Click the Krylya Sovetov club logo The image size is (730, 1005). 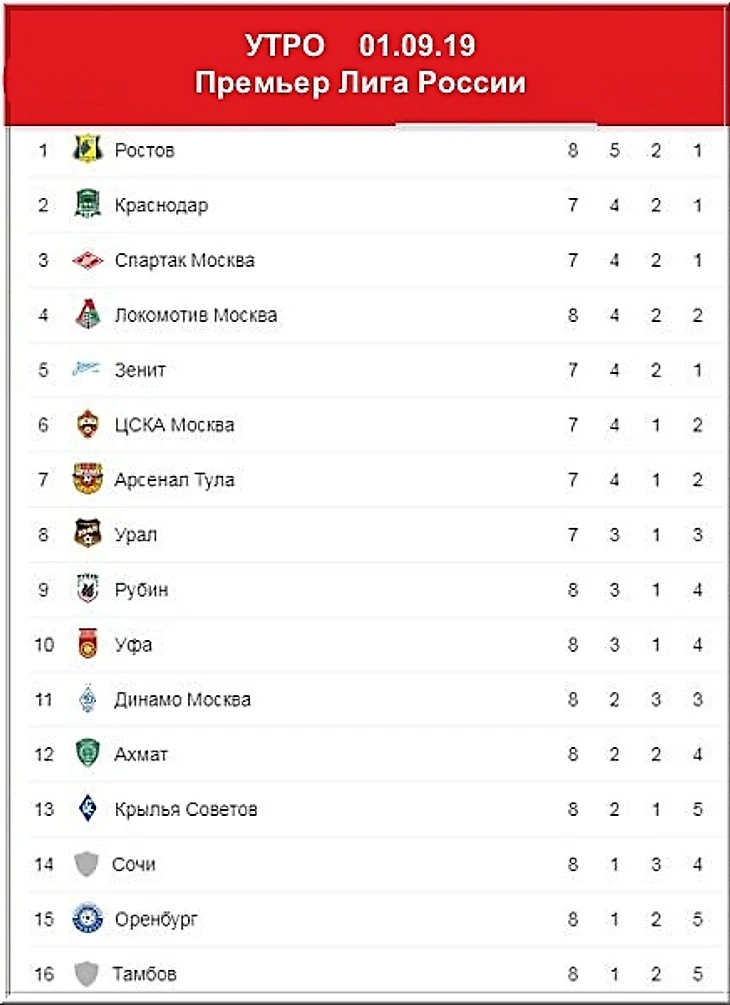(88, 809)
